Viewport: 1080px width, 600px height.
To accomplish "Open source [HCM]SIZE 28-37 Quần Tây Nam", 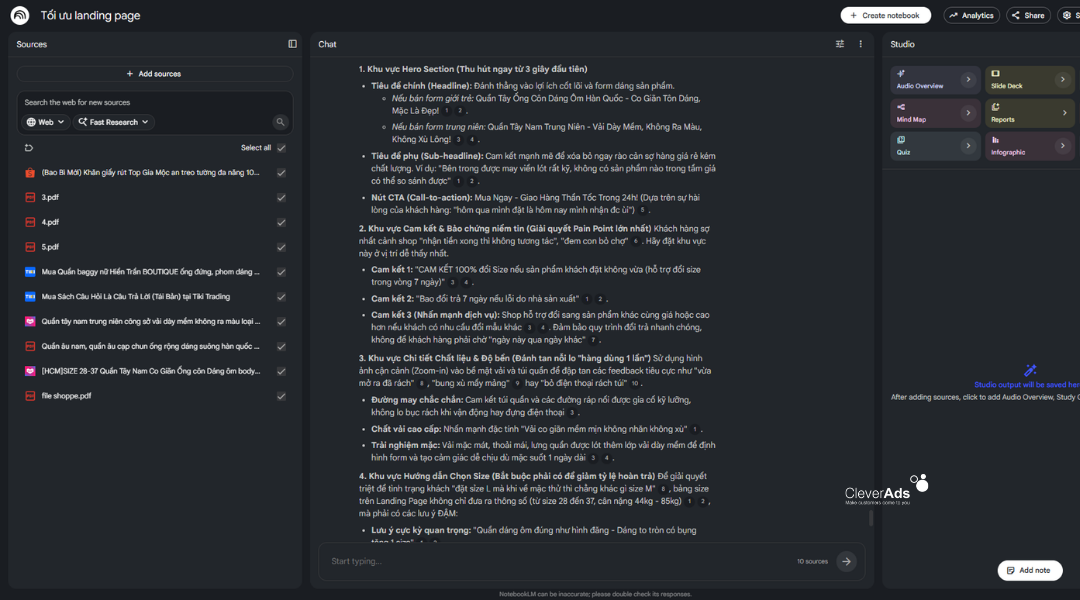I will click(x=151, y=371).
